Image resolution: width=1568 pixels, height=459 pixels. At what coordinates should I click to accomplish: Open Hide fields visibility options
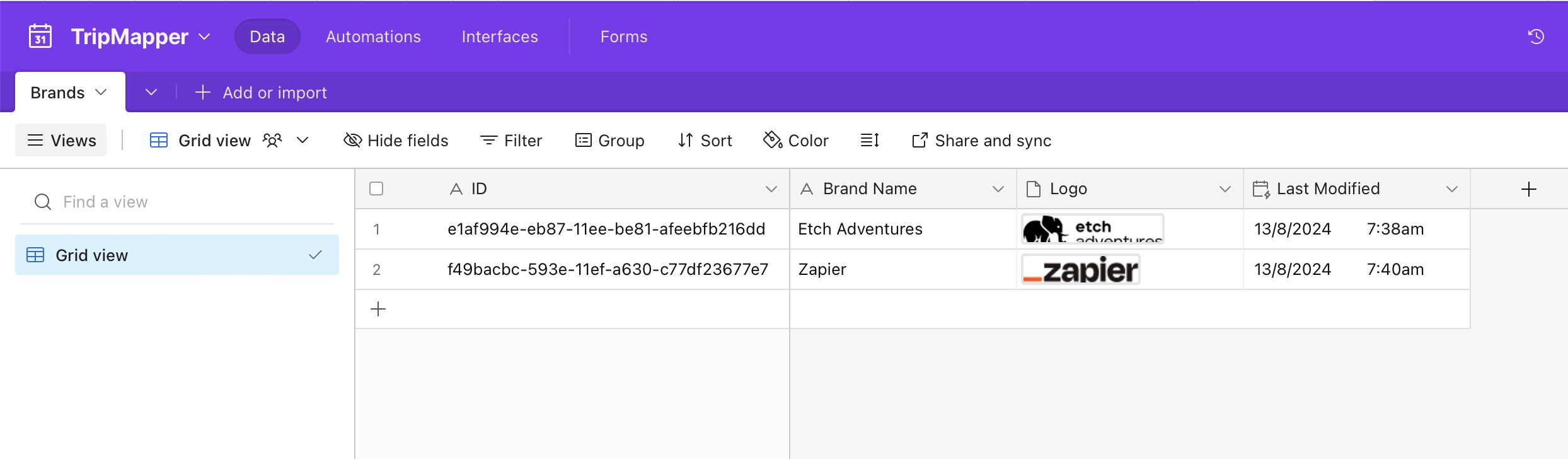tap(396, 140)
